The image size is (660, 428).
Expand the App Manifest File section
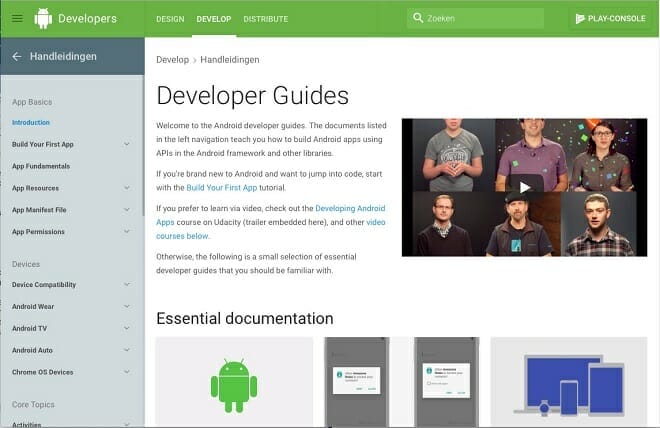(127, 210)
